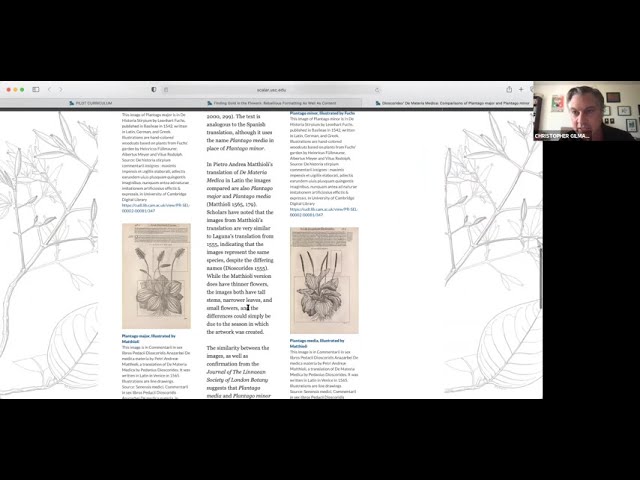Select Christopher Gilman's video call thumbnail
The image size is (640, 480).
tap(587, 111)
